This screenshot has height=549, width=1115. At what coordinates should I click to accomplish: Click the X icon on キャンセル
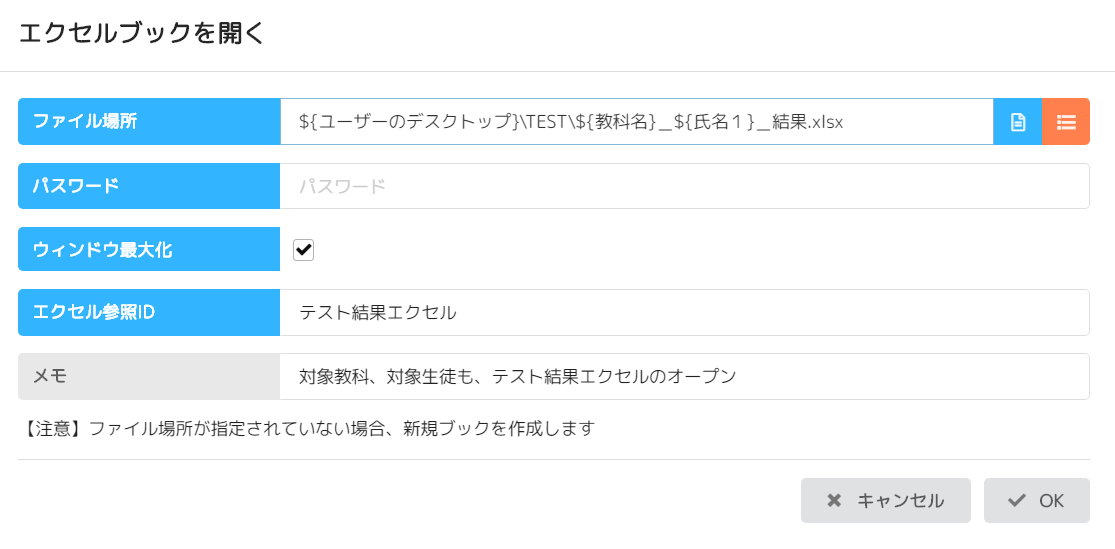point(834,501)
